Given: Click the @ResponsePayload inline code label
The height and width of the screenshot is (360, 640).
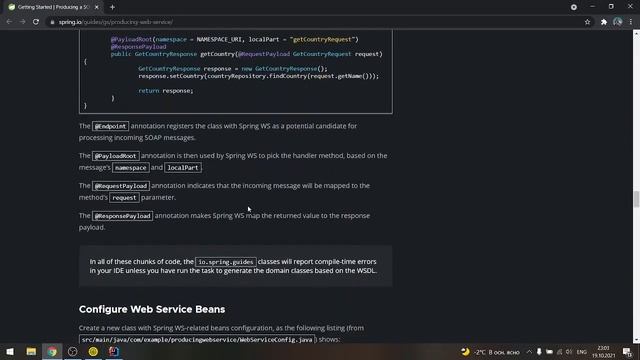Looking at the screenshot, I should tap(122, 216).
